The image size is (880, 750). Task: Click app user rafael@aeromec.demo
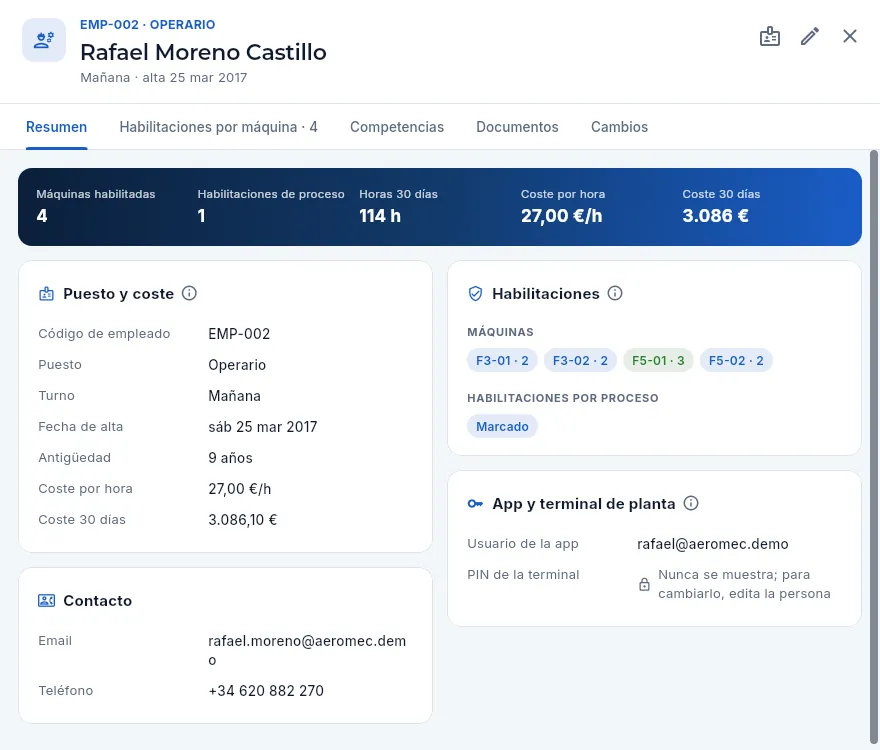tap(713, 544)
